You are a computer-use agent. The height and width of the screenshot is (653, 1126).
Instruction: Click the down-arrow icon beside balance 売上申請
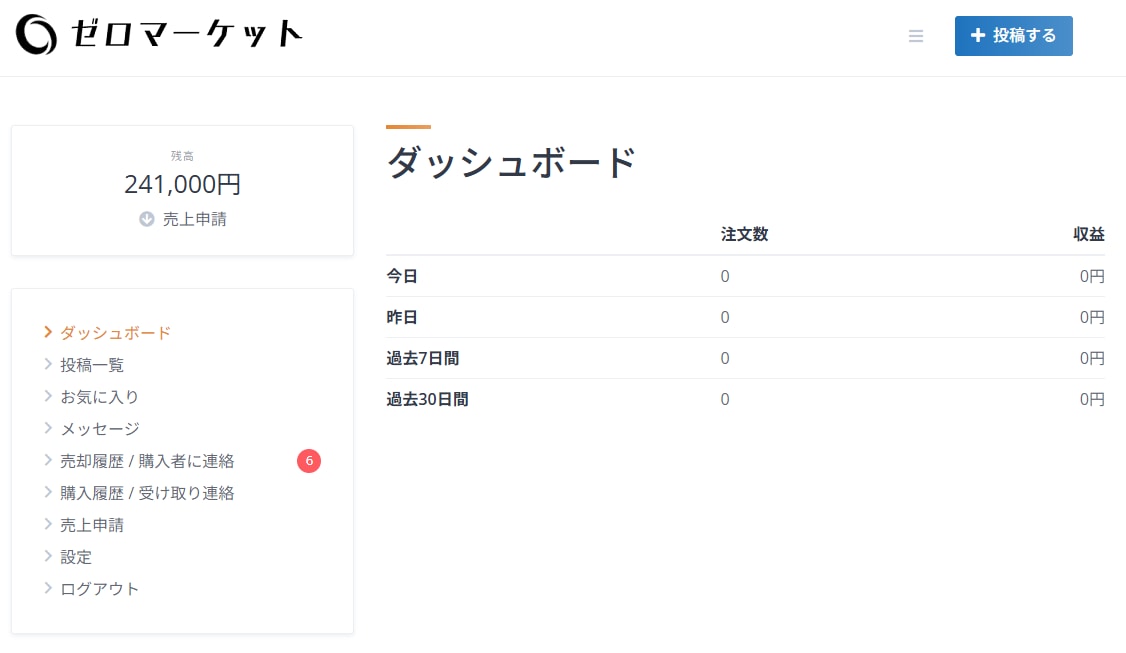coord(146,219)
